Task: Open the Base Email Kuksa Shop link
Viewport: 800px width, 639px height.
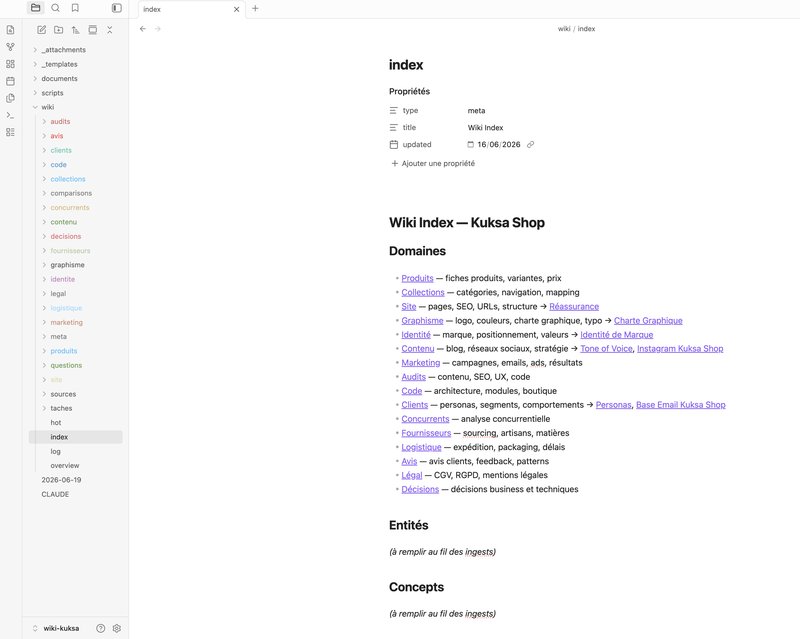Action: pos(681,405)
